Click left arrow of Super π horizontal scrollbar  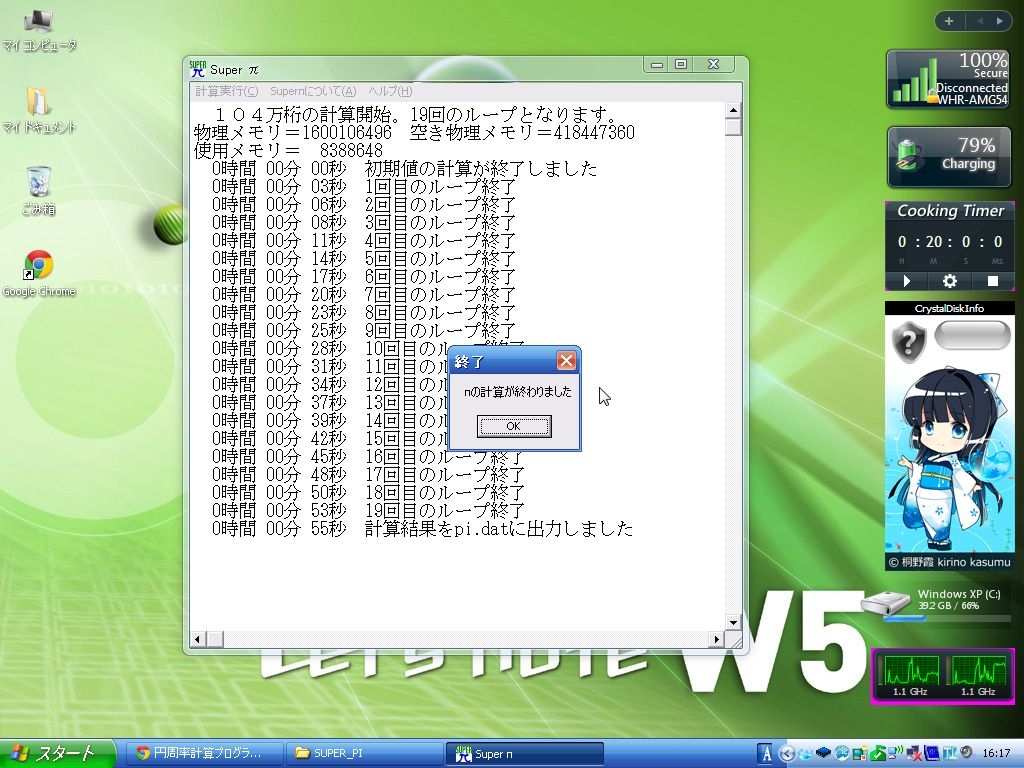coord(198,639)
